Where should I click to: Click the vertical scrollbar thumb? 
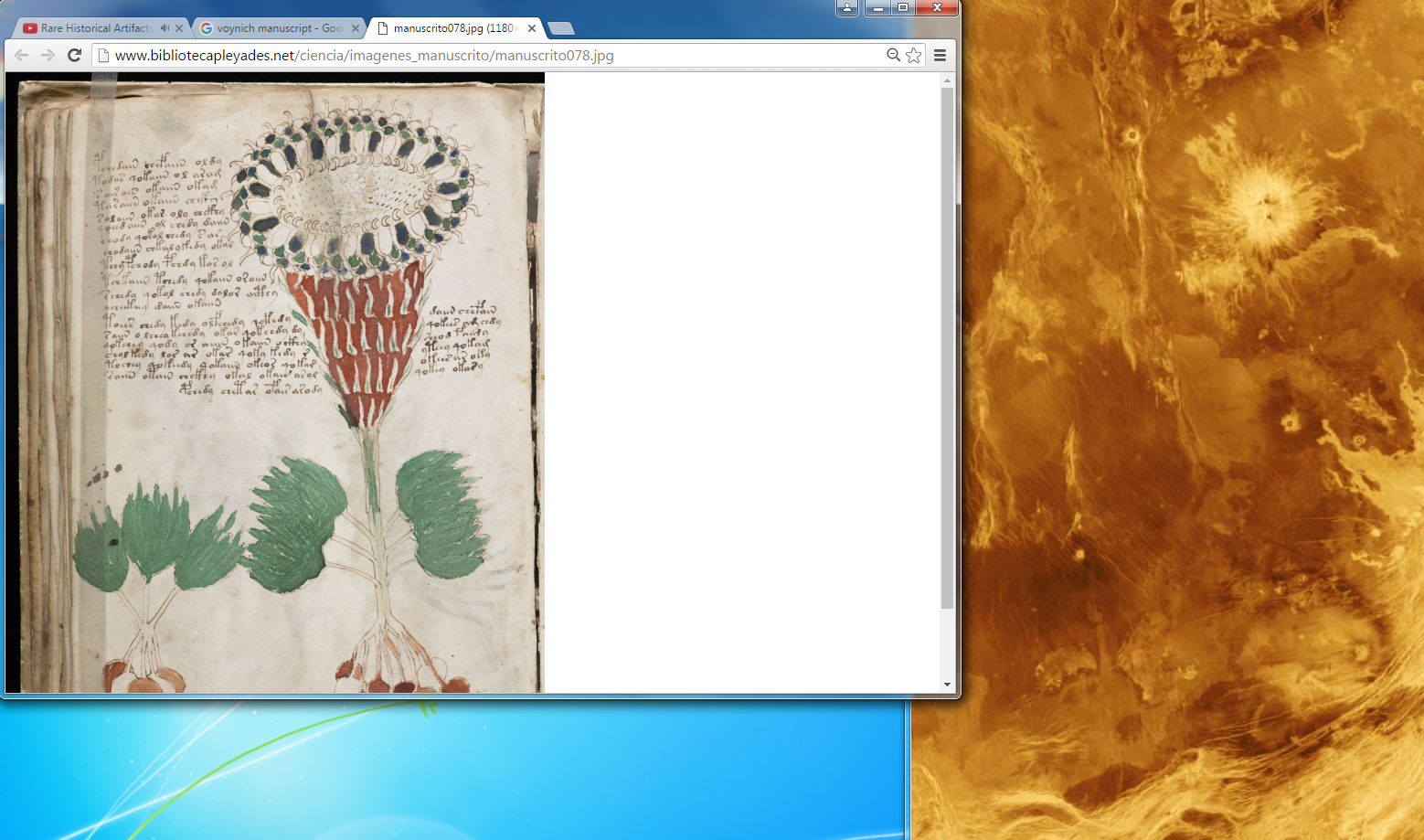(x=947, y=348)
